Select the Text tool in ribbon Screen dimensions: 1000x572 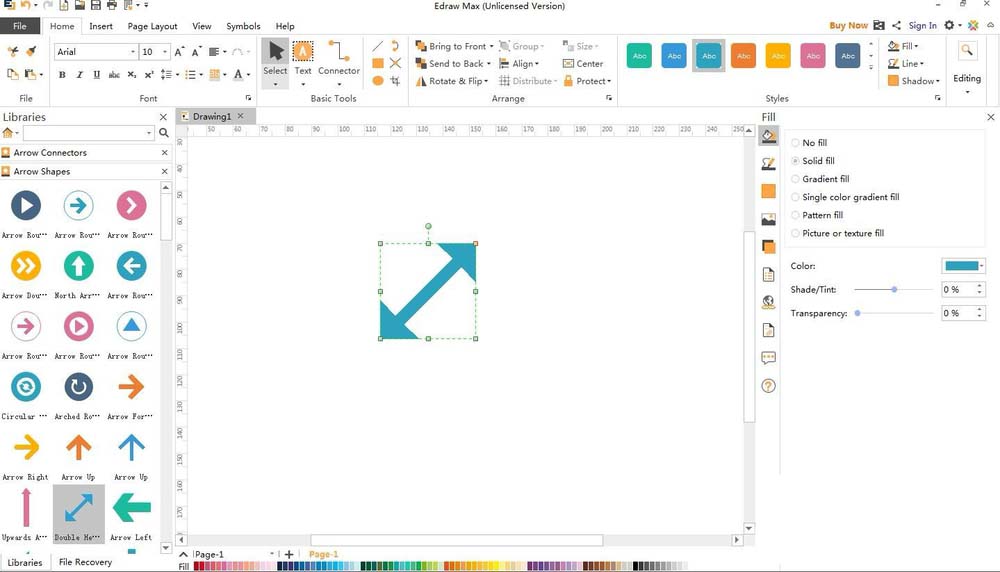coord(303,58)
